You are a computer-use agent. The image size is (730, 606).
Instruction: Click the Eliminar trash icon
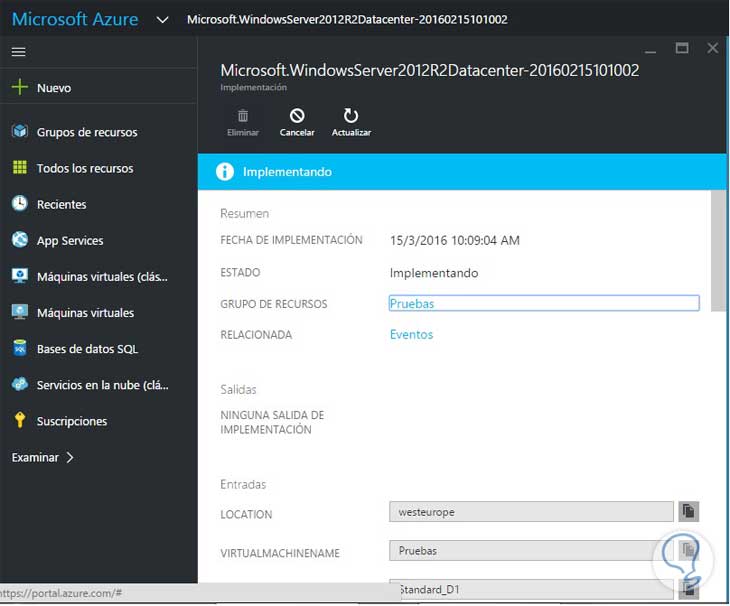[243, 115]
